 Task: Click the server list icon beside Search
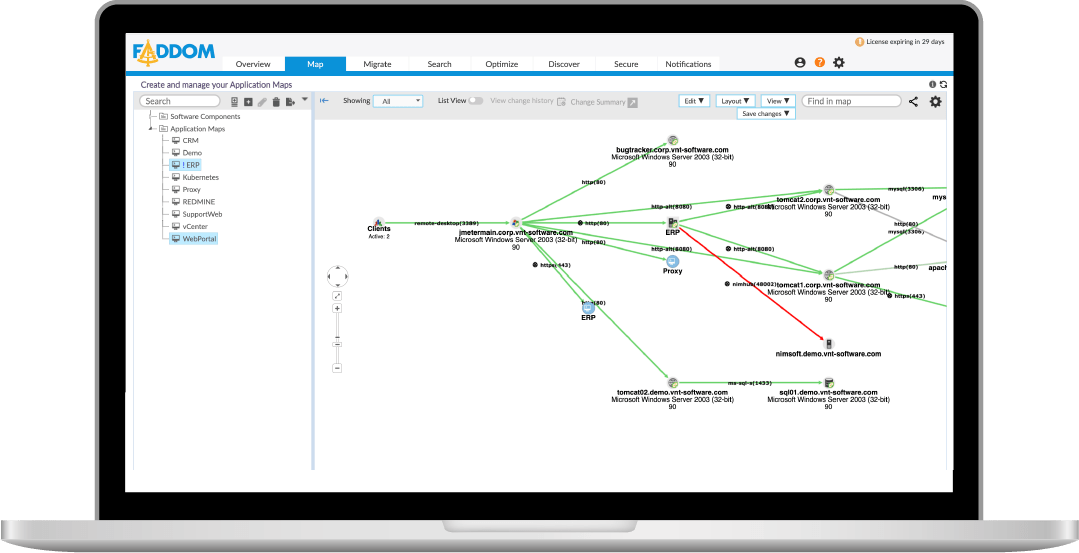click(234, 102)
